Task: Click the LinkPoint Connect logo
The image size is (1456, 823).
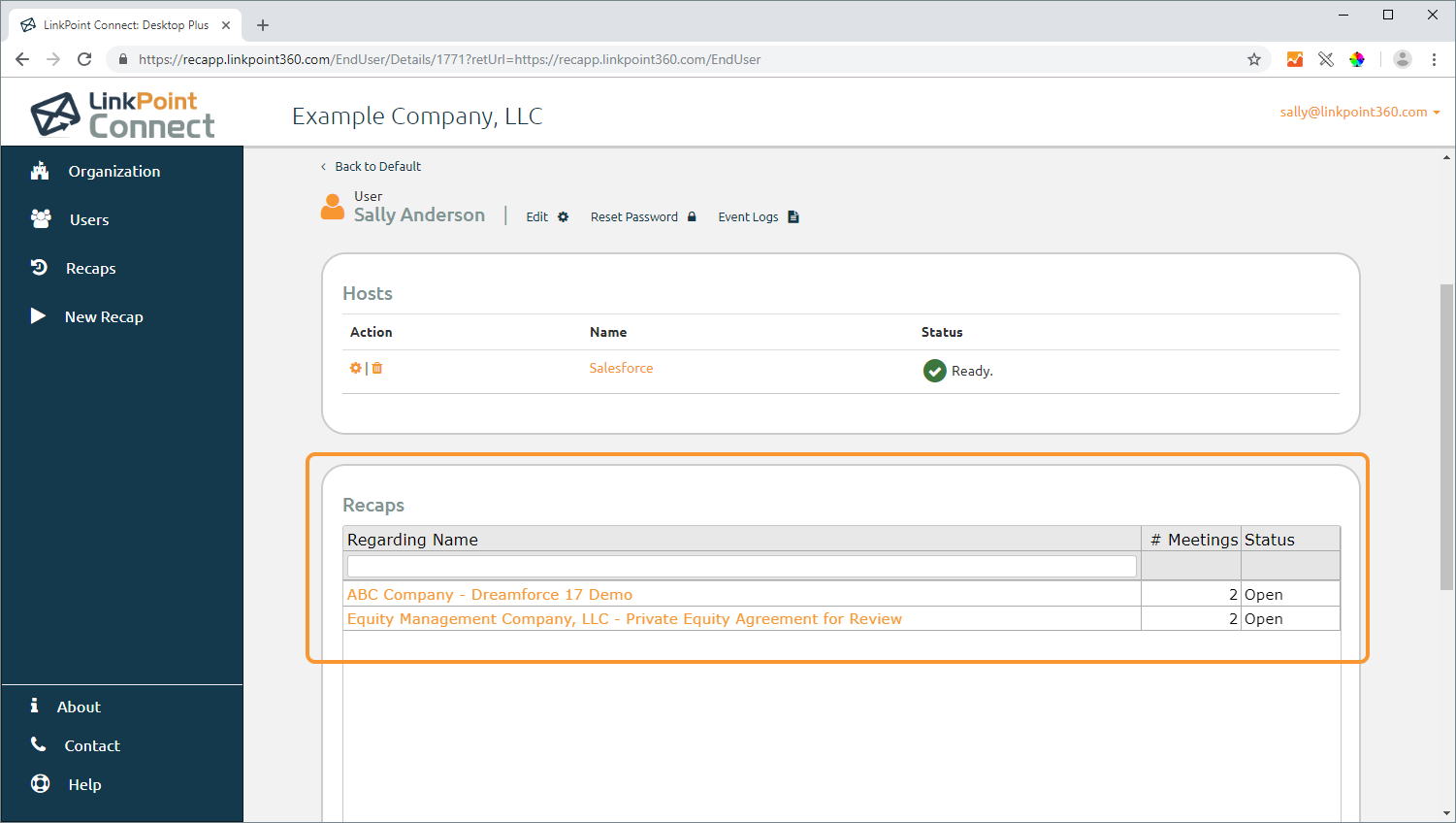Action: [x=122, y=115]
